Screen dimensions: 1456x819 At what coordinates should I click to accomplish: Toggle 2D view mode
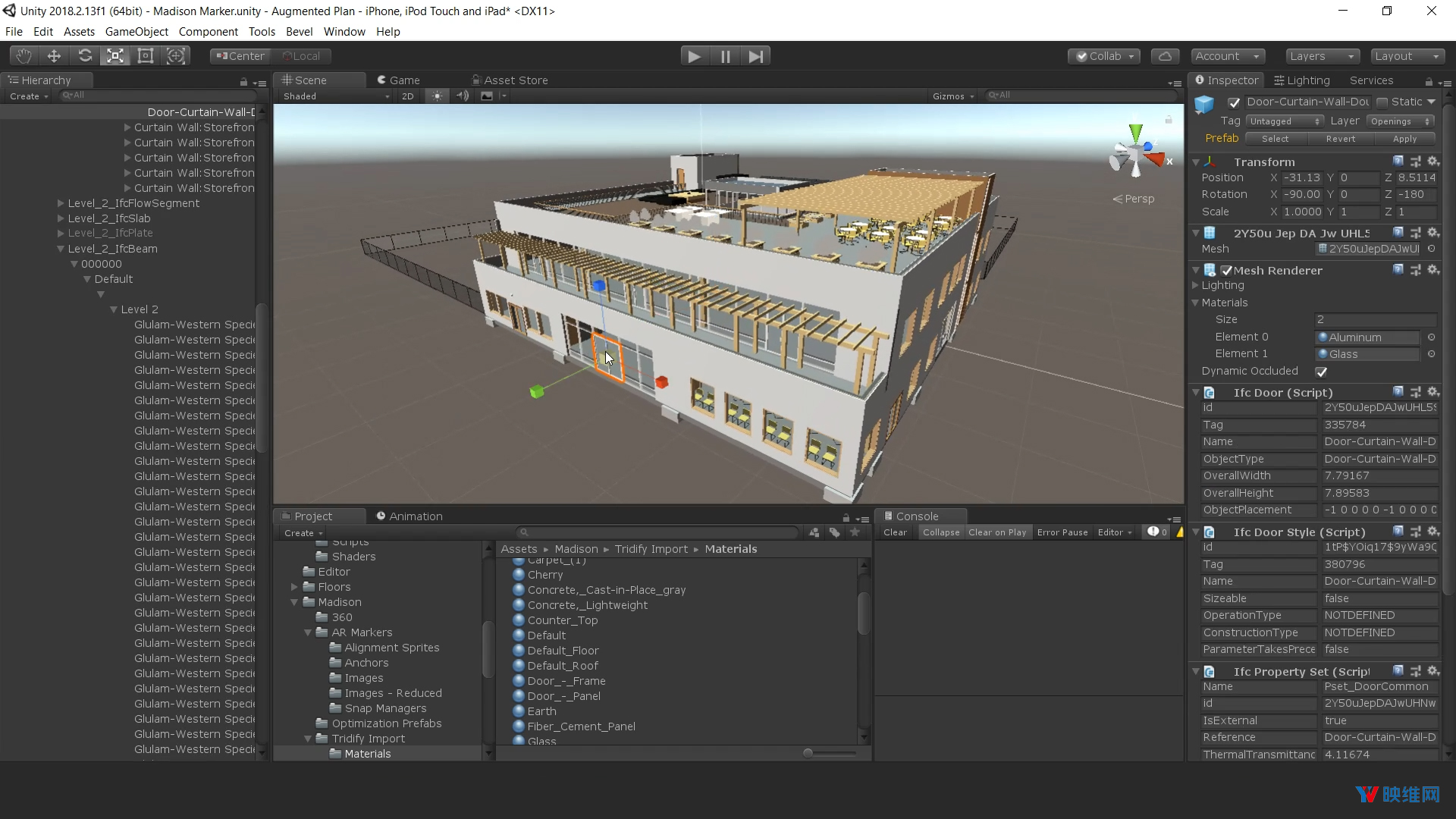pos(408,96)
